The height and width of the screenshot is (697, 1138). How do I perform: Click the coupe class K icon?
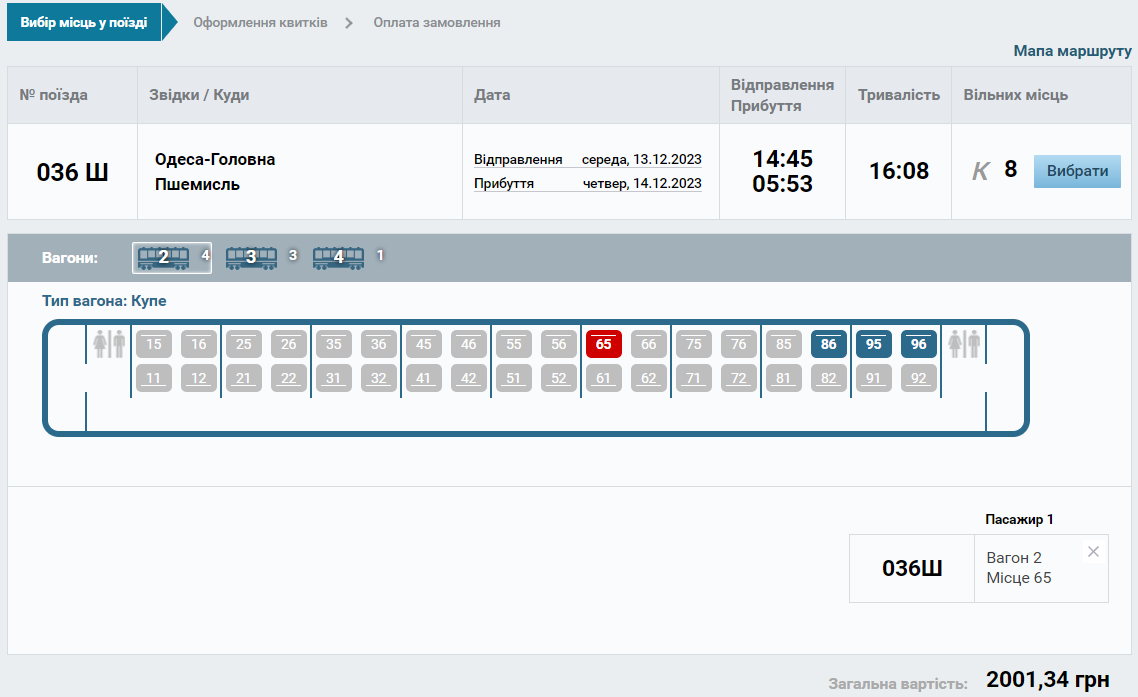click(x=980, y=171)
